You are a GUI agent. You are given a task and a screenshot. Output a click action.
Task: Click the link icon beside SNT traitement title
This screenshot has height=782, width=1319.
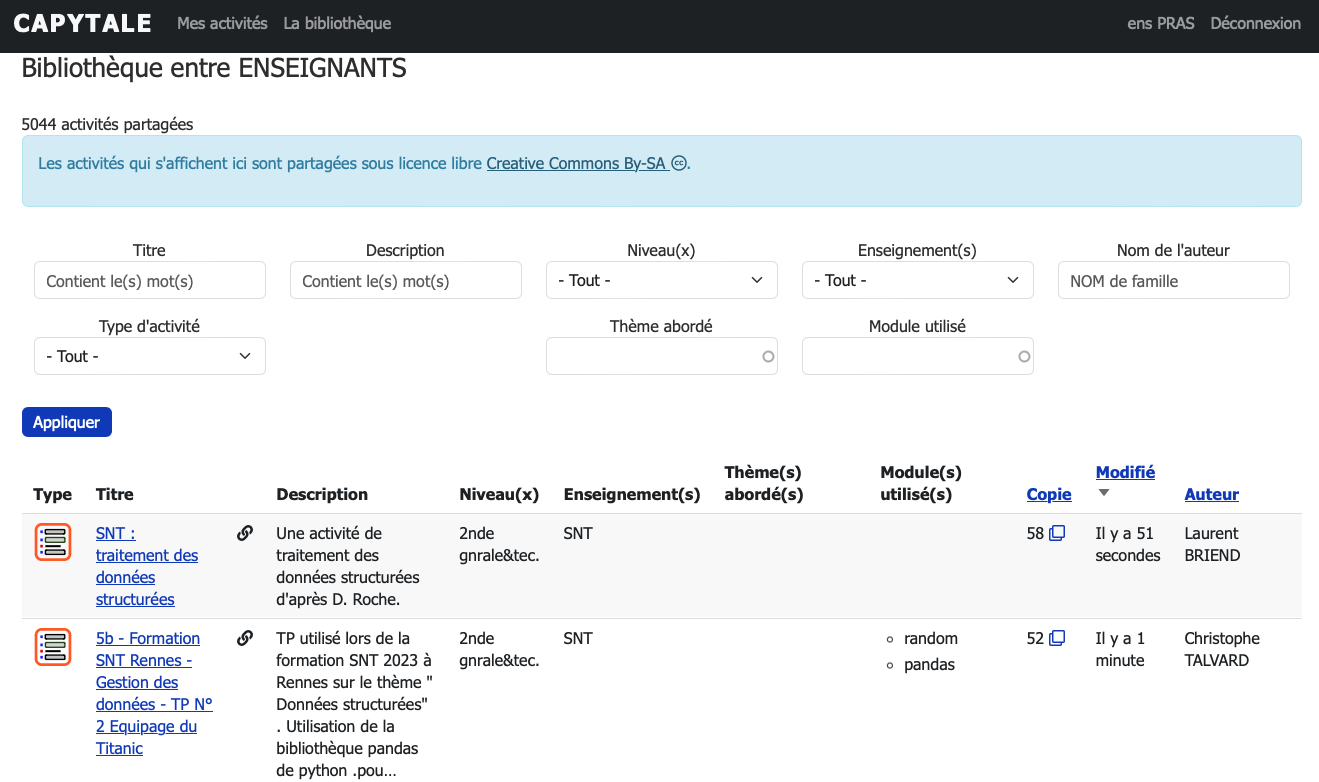[x=245, y=534]
